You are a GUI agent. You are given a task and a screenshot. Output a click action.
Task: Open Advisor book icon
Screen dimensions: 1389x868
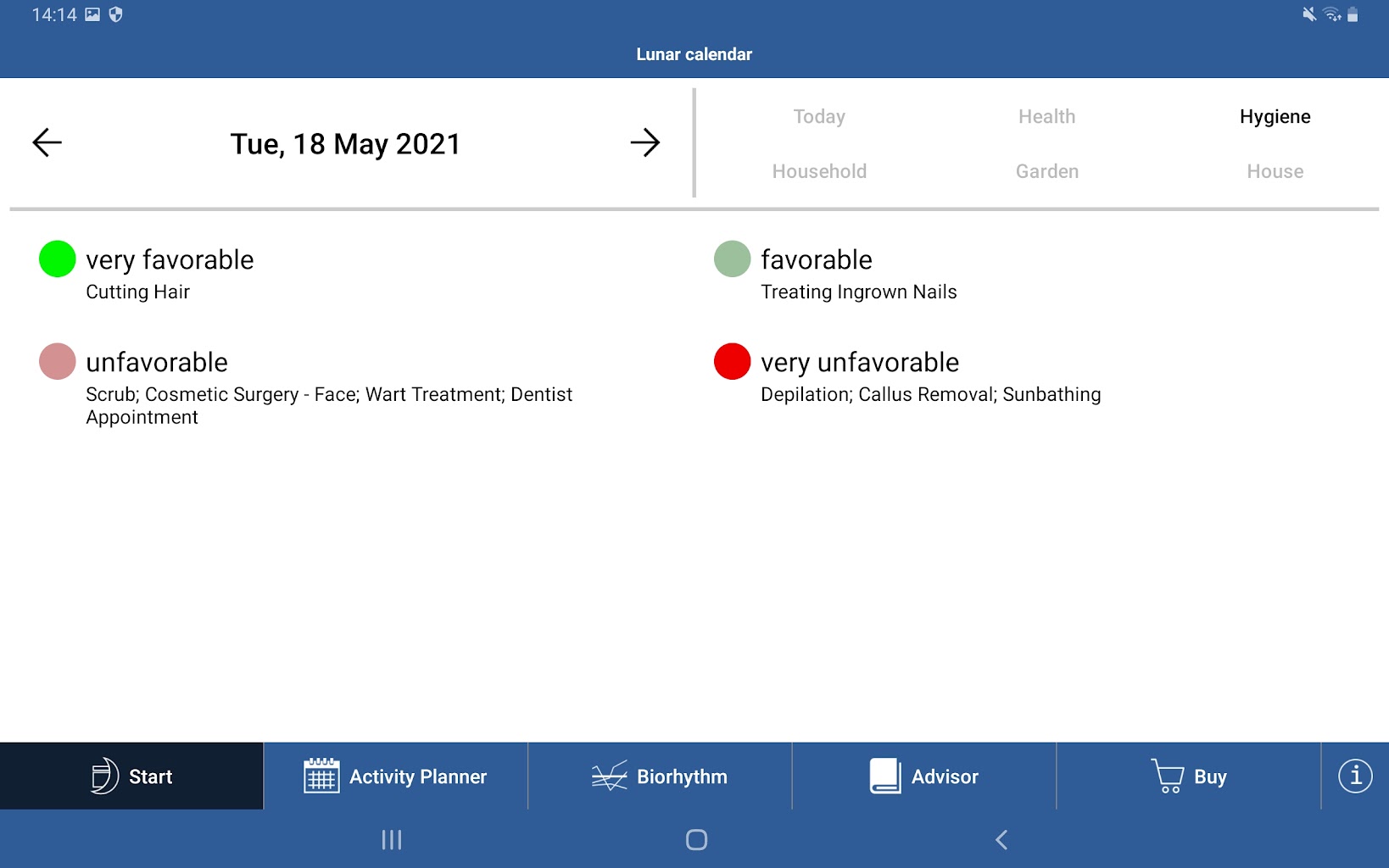point(884,776)
